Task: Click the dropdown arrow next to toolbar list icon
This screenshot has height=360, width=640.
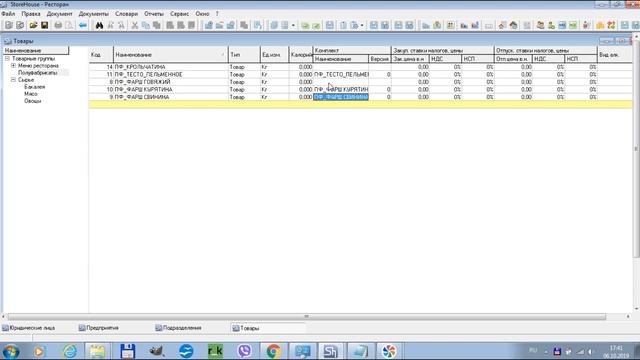Action: [293, 25]
